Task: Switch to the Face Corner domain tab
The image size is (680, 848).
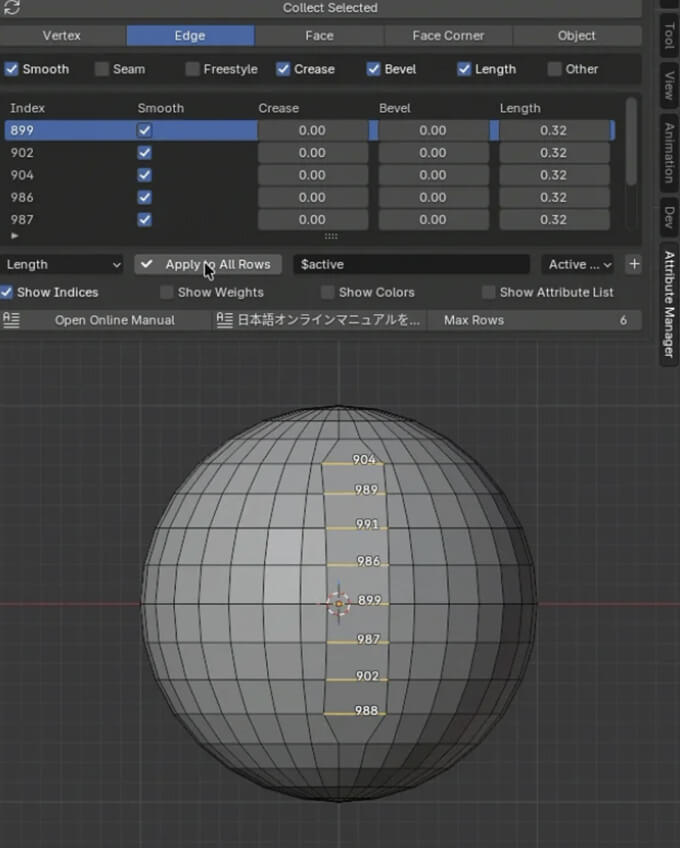Action: (448, 36)
